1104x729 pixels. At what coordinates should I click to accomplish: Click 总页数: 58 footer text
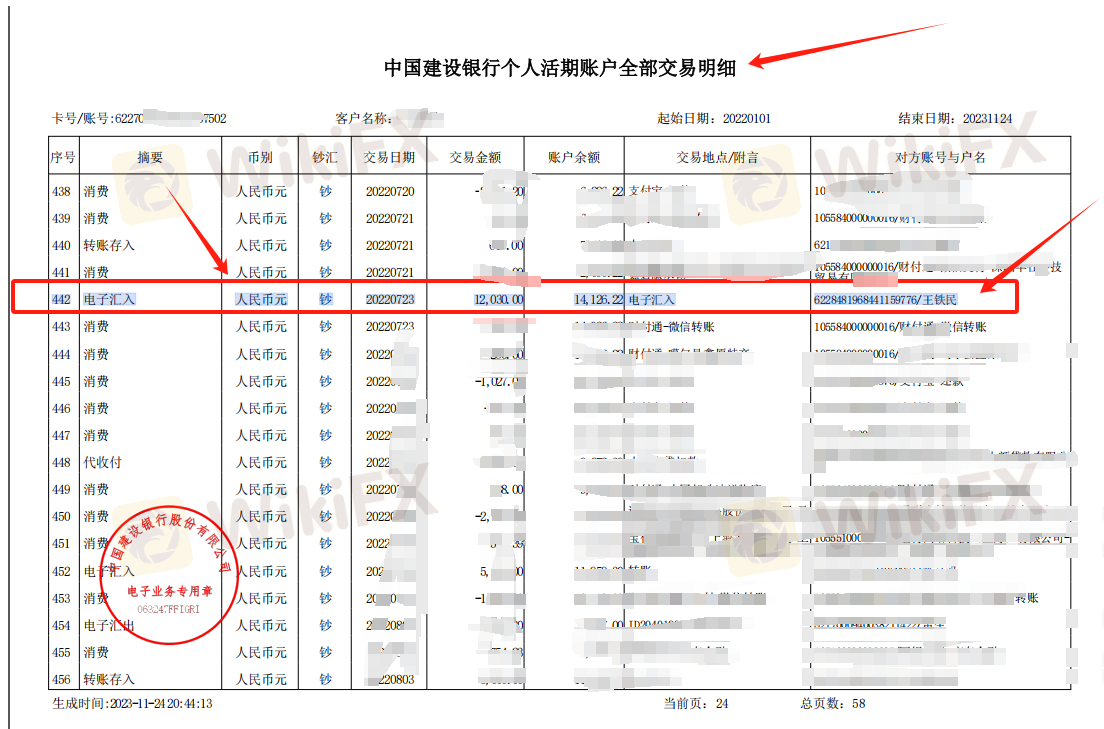point(832,703)
